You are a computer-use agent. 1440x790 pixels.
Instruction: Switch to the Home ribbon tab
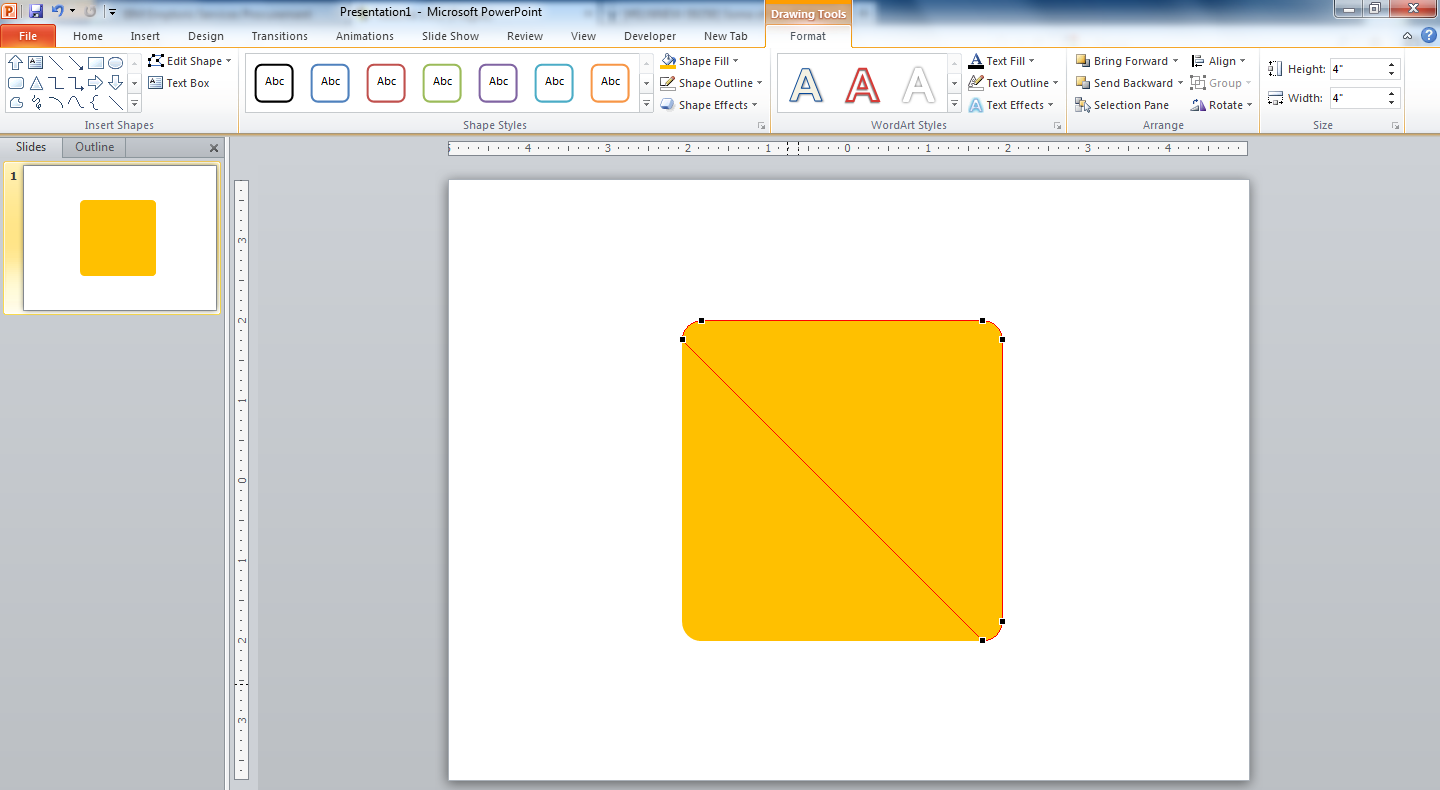click(88, 36)
